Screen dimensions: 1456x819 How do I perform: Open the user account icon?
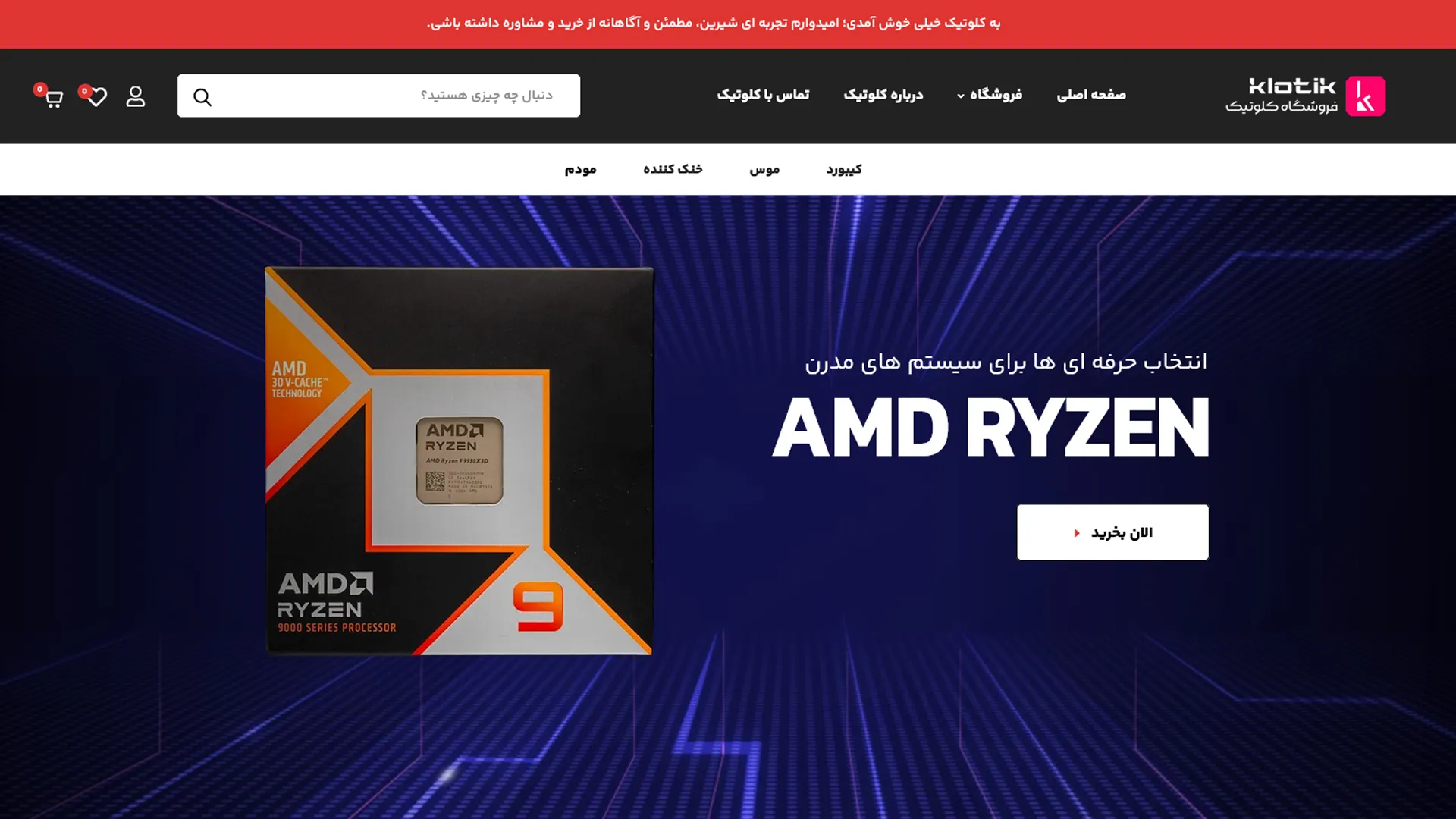coord(136,96)
